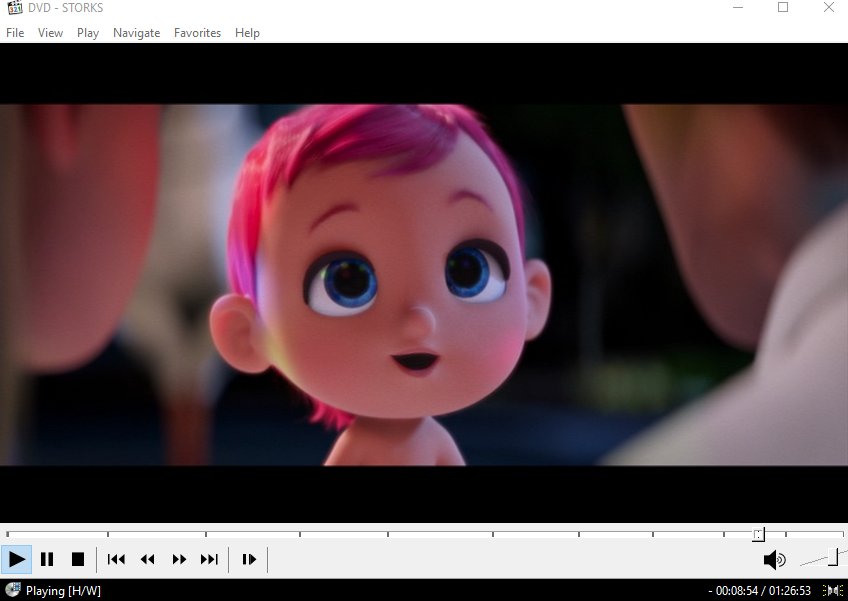The image size is (848, 601).
Task: Click the elapsed time 00:08:54 display
Action: point(737,591)
